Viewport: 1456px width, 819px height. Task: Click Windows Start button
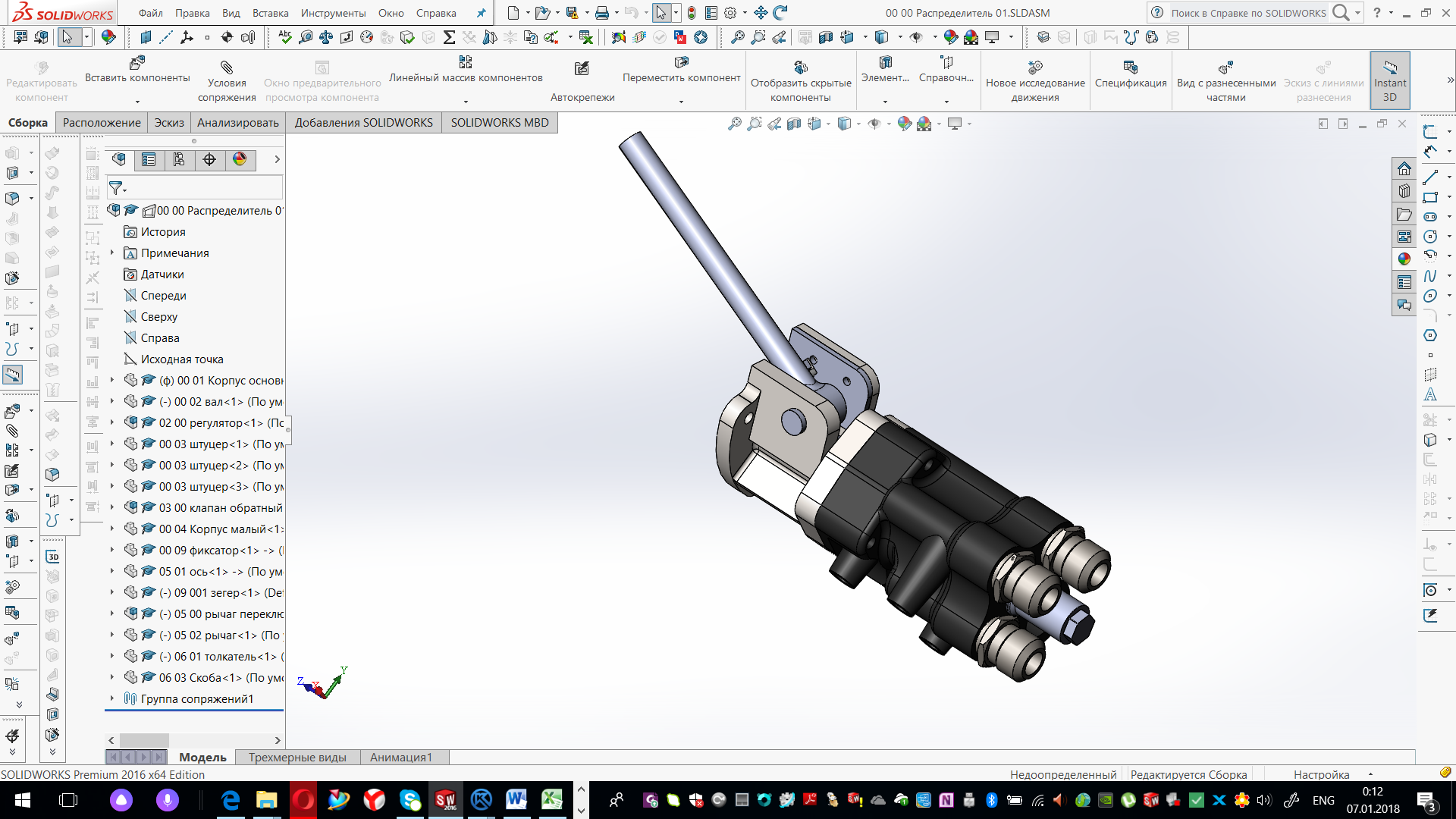tap(23, 800)
